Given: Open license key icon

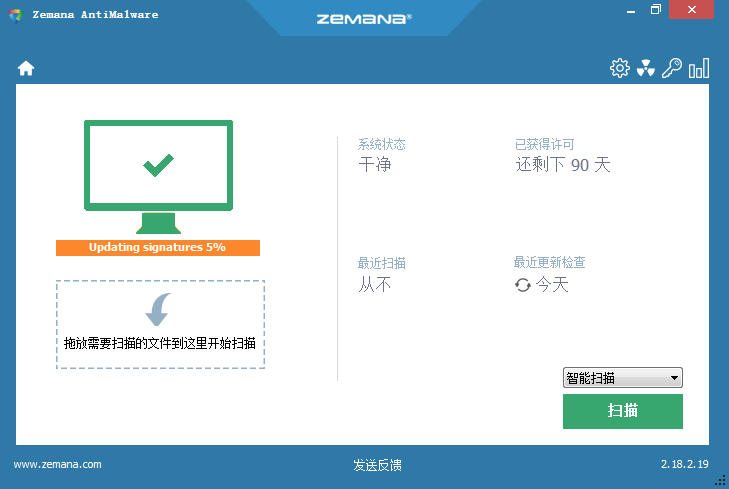Looking at the screenshot, I should [x=672, y=68].
